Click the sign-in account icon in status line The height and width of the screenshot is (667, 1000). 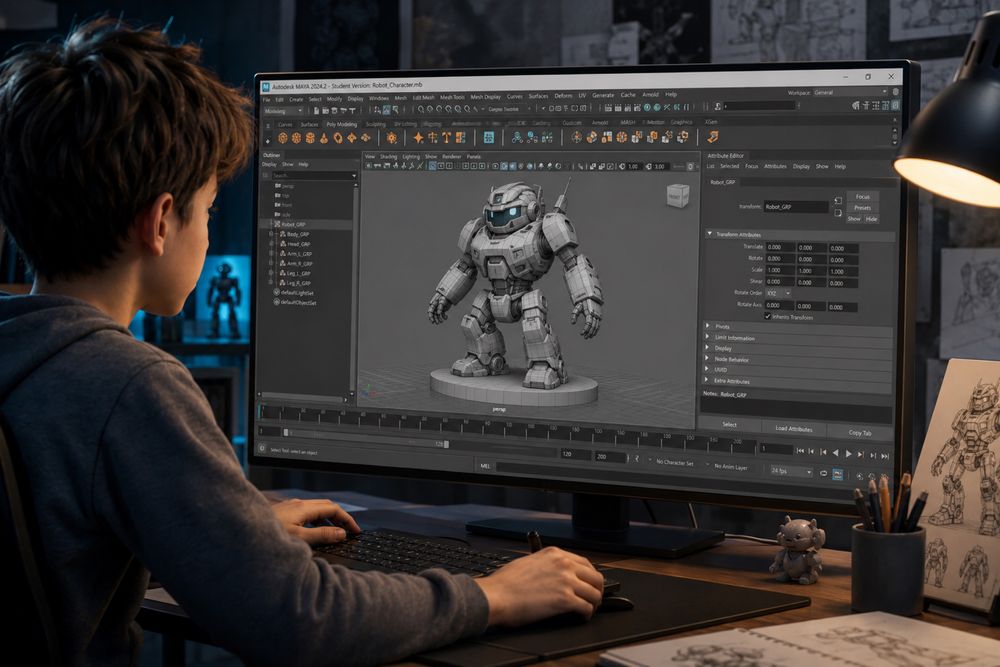tap(717, 106)
